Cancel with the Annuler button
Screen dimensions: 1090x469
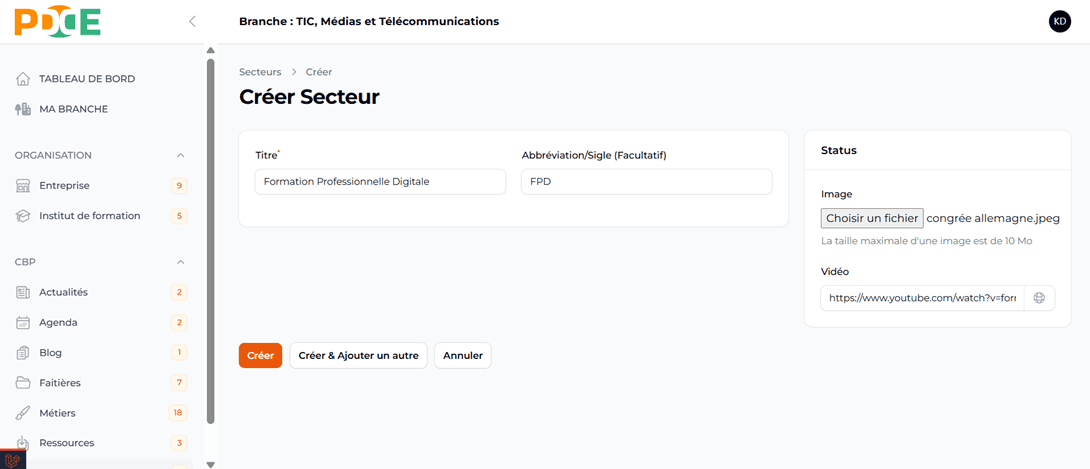coord(462,355)
